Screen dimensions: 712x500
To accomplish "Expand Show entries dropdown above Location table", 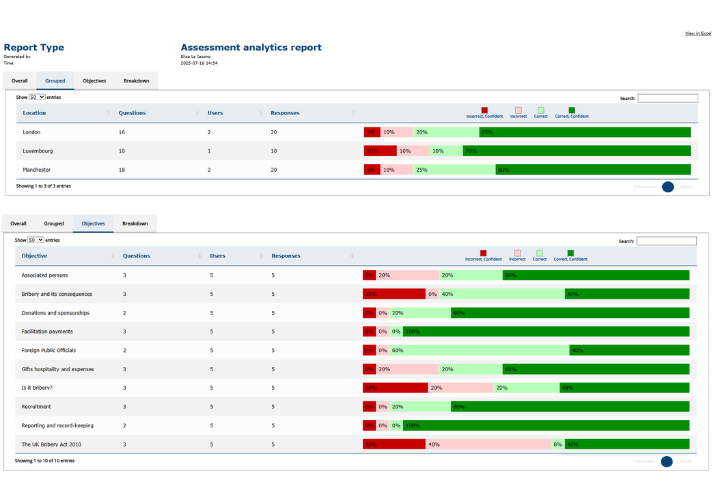I will coord(37,97).
